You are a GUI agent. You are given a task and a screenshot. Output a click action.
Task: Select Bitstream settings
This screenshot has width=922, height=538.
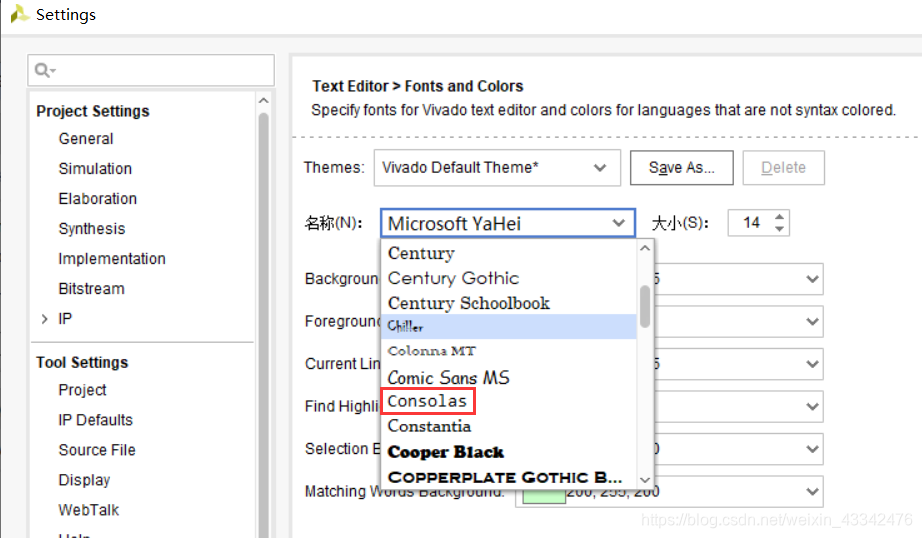coord(91,289)
